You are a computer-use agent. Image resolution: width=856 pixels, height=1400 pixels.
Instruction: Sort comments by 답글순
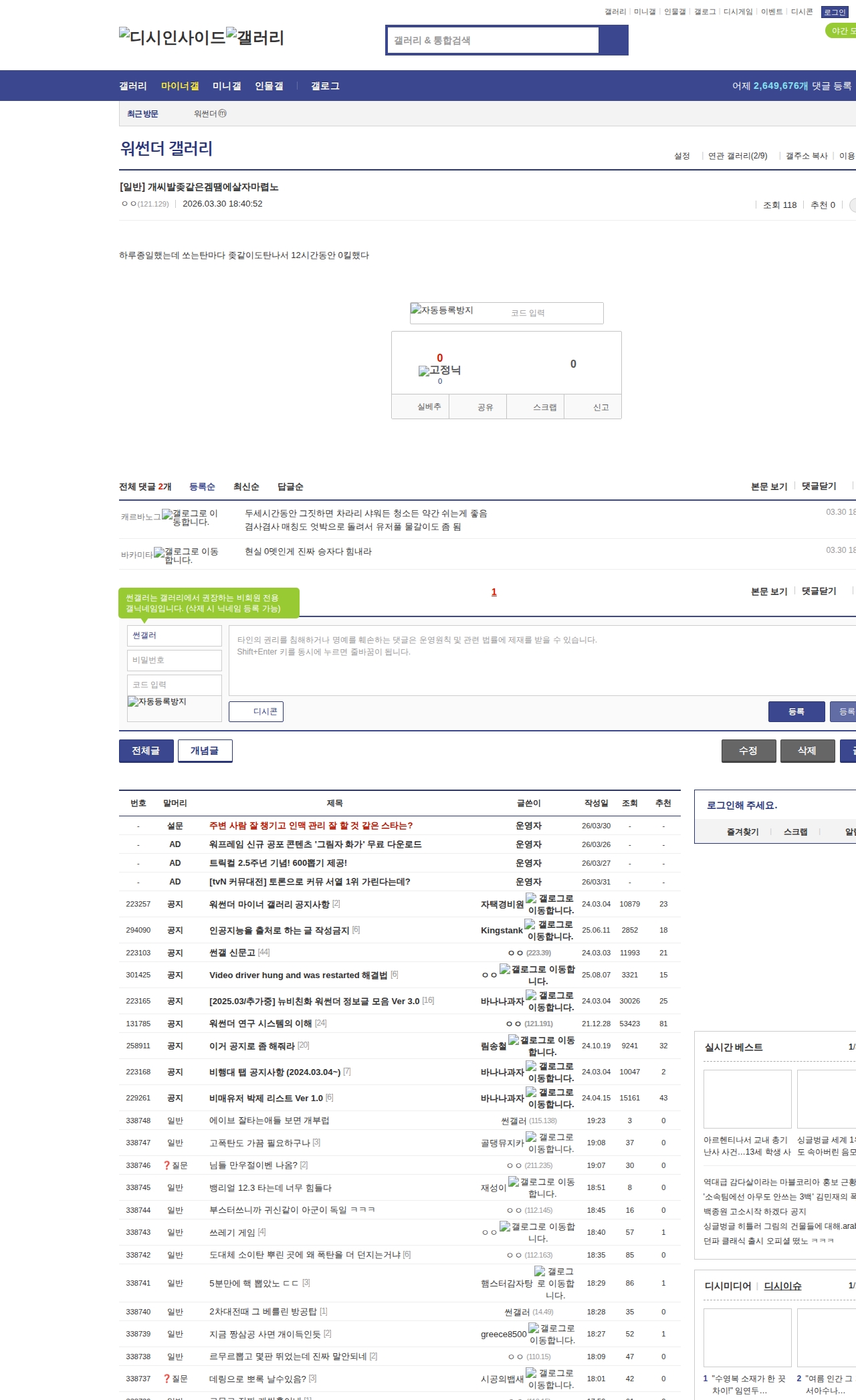coord(290,487)
